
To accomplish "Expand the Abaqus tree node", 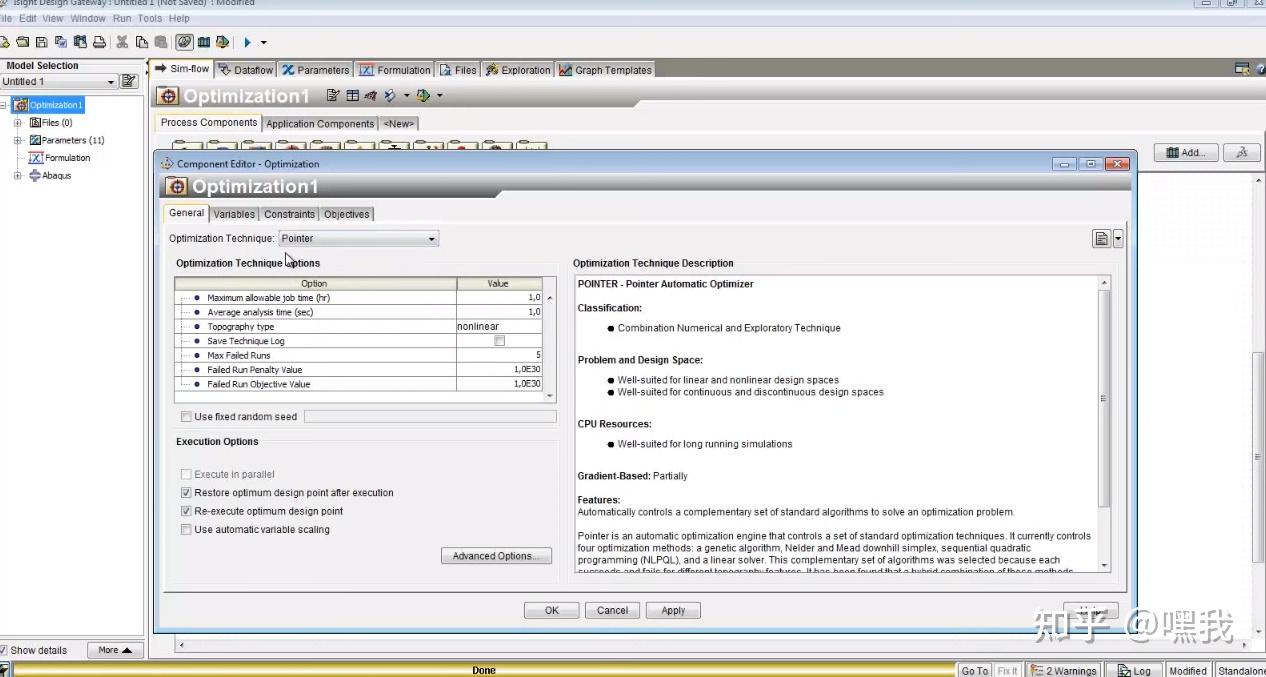I will 17,176.
